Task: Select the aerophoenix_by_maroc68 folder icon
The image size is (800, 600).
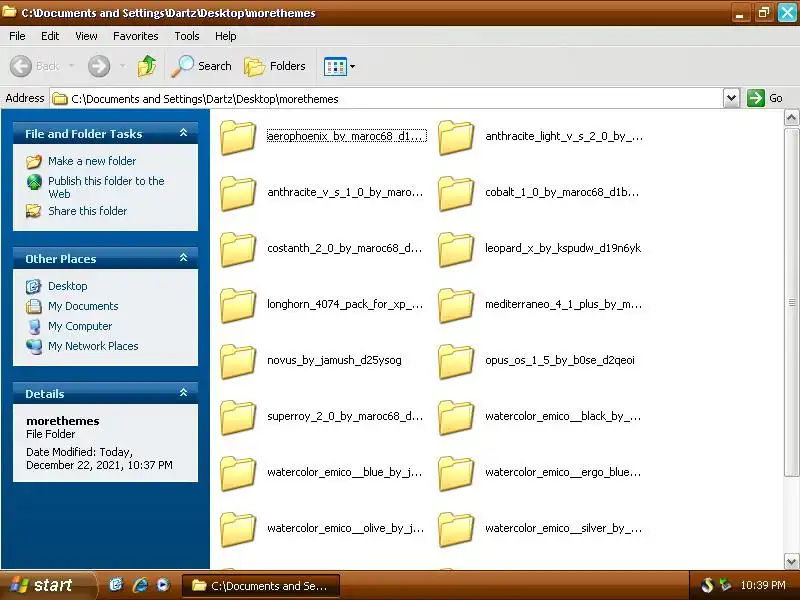Action: 238,137
